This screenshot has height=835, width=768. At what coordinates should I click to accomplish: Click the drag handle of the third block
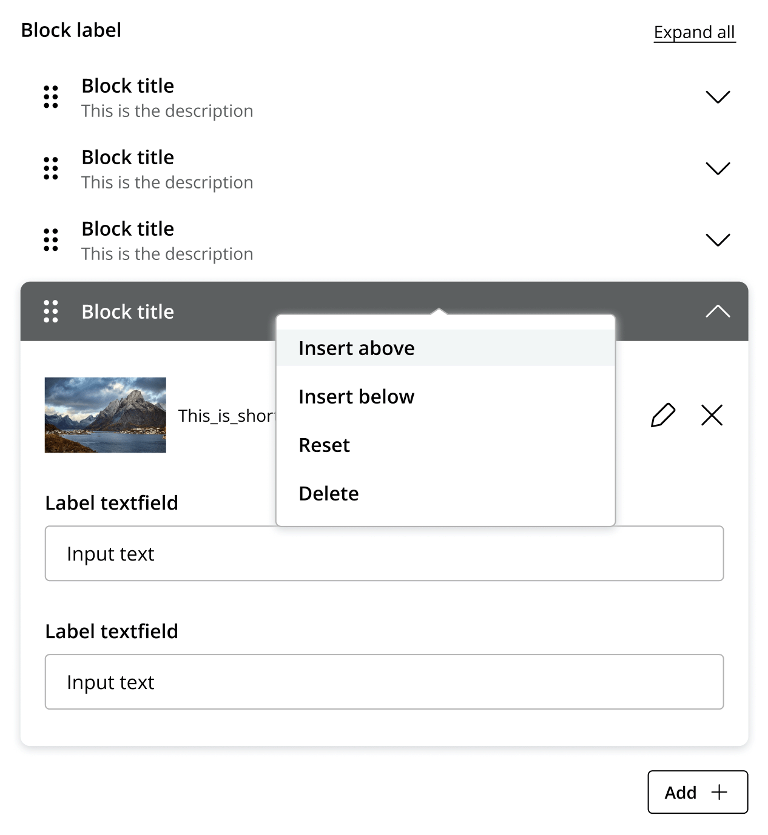(51, 240)
